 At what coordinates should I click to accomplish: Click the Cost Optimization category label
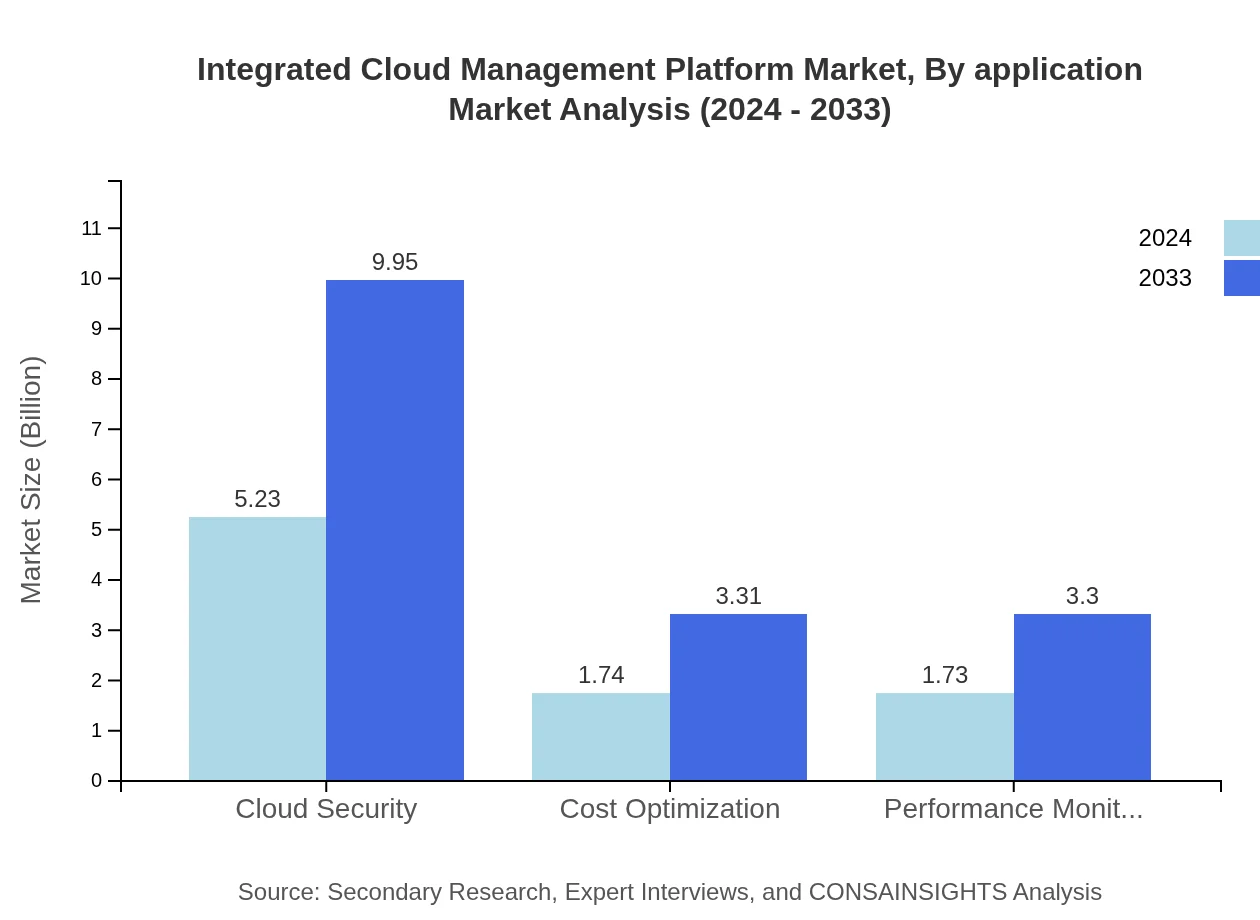pos(670,809)
